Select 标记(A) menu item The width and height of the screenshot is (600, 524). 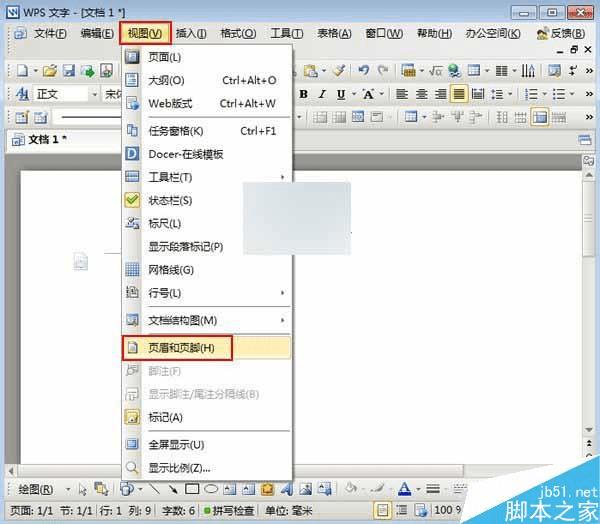(208, 417)
